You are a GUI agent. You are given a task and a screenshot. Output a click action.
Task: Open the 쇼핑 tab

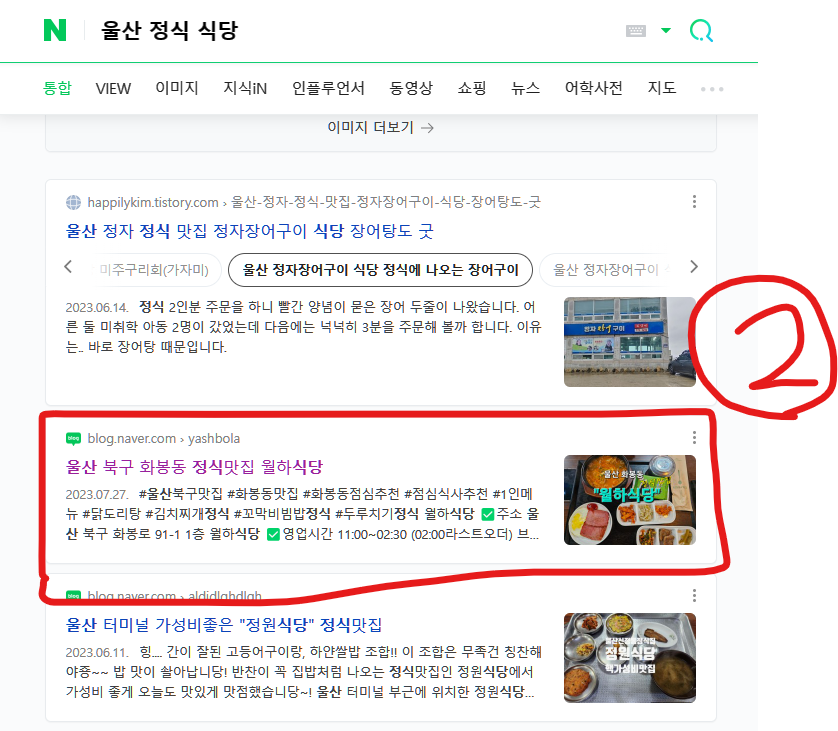472,88
